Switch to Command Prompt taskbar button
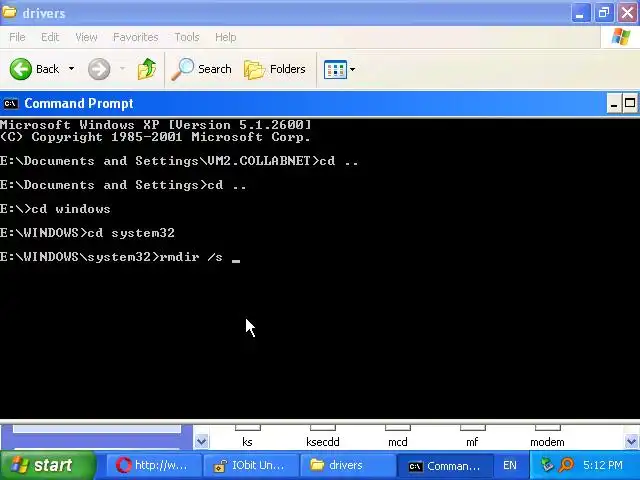 [445, 466]
